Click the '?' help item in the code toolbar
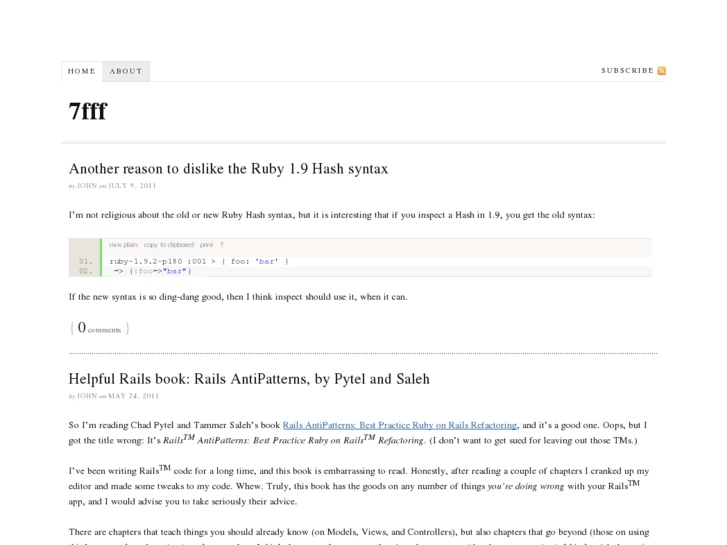This screenshot has height=545, width=727. 222,245
